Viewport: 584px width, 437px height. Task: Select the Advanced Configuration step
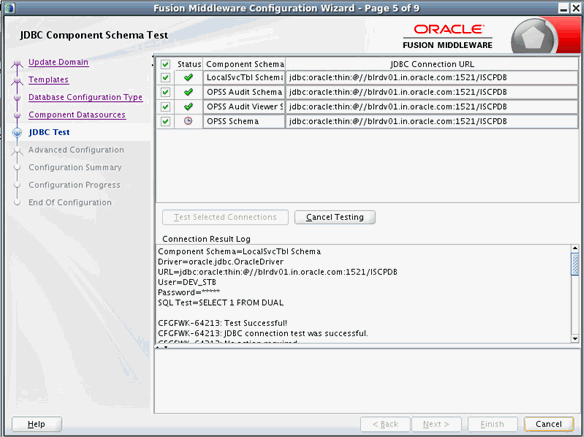76,150
